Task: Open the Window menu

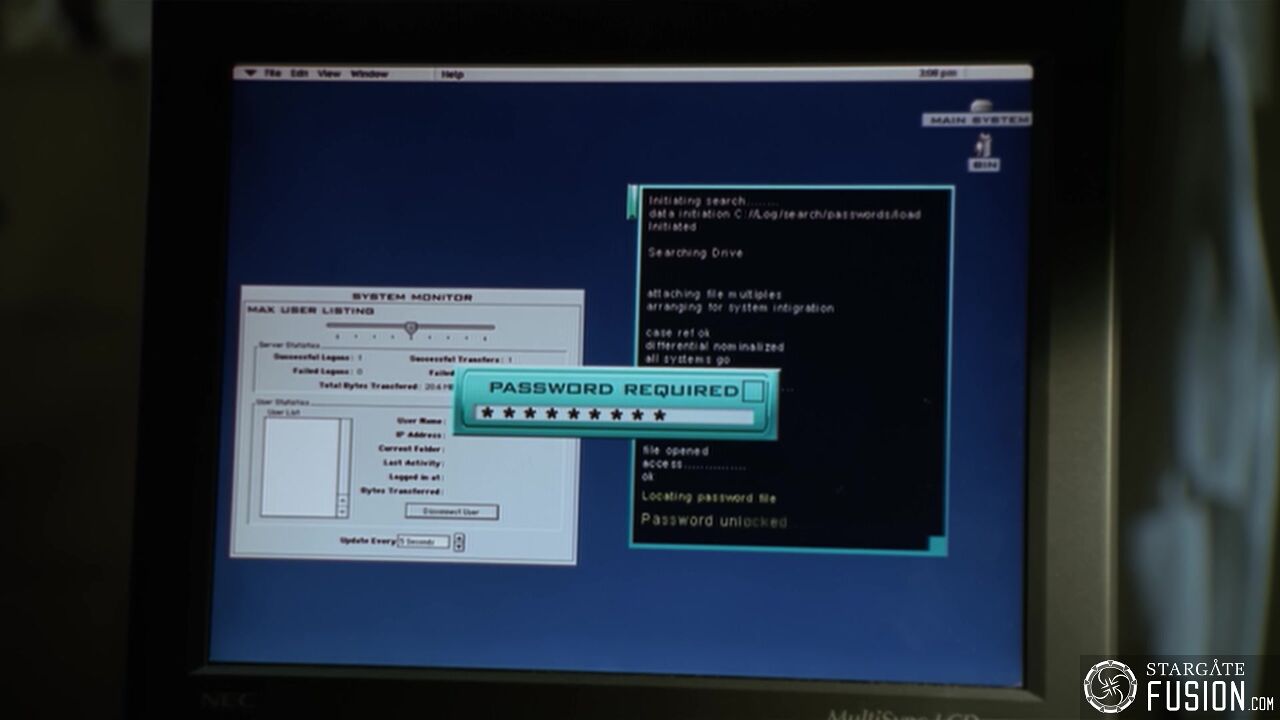Action: click(369, 74)
